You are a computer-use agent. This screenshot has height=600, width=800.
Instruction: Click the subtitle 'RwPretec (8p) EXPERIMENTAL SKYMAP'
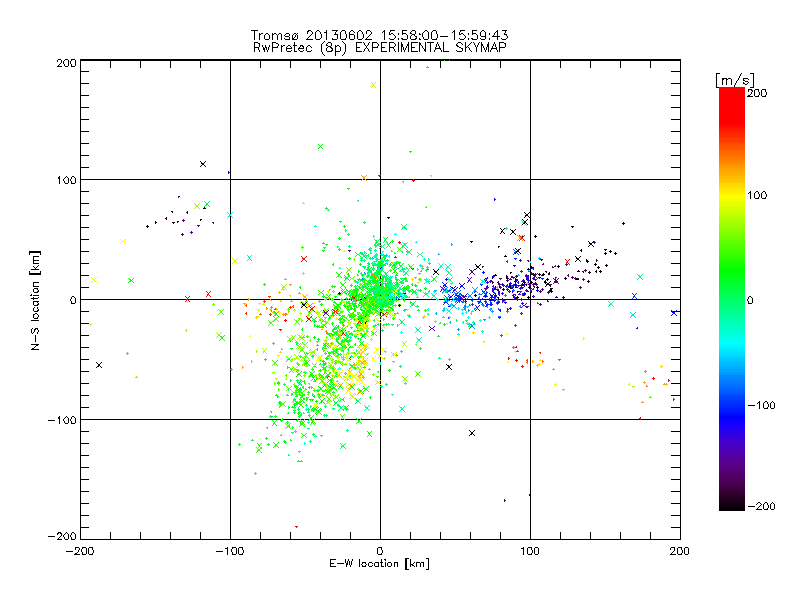(380, 47)
